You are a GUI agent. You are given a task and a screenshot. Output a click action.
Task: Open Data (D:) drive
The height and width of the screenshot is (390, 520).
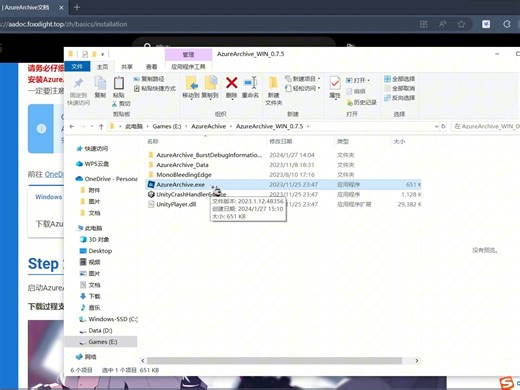(x=100, y=331)
